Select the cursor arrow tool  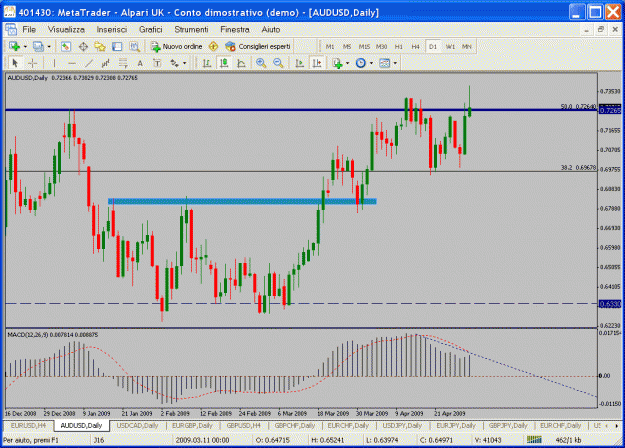15,63
